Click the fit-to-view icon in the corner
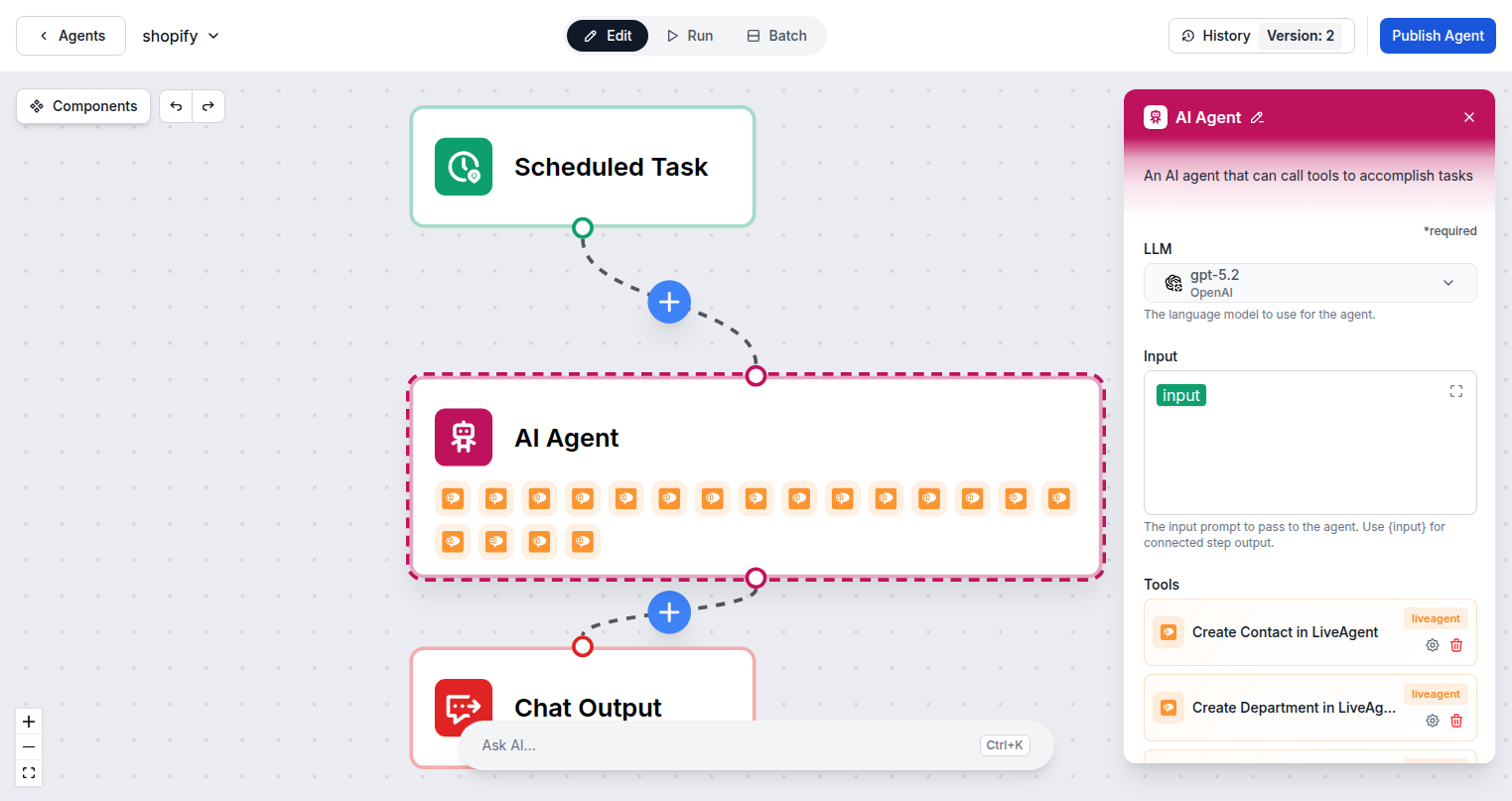 coord(28,772)
